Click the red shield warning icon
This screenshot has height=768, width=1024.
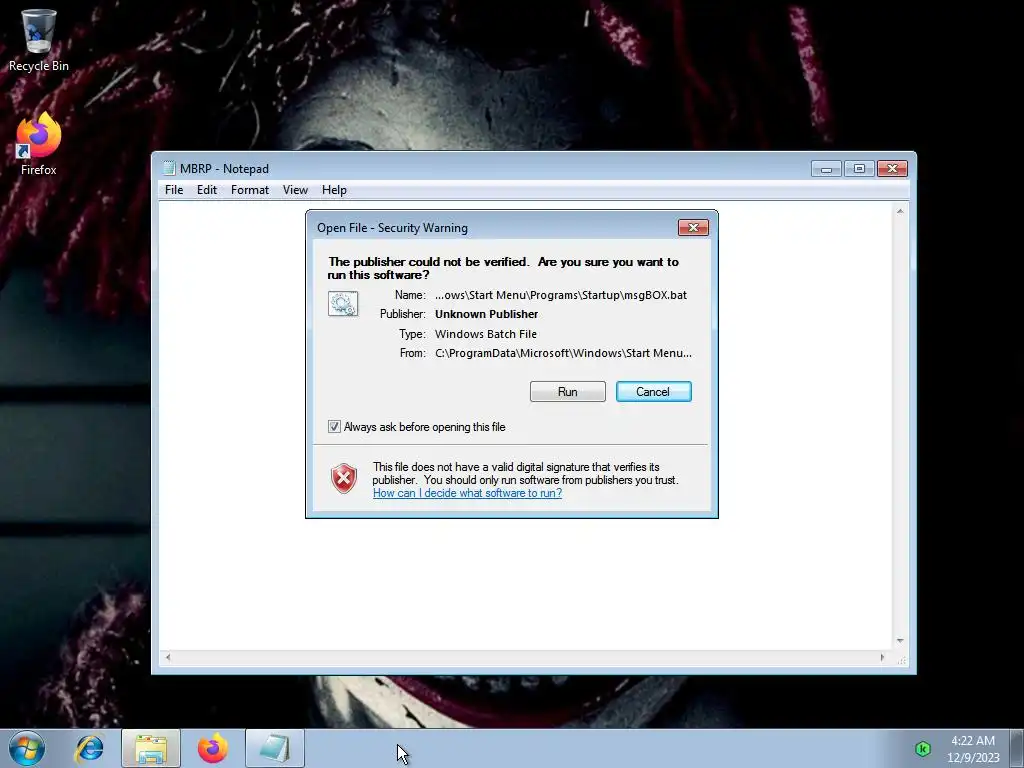pyautogui.click(x=344, y=479)
